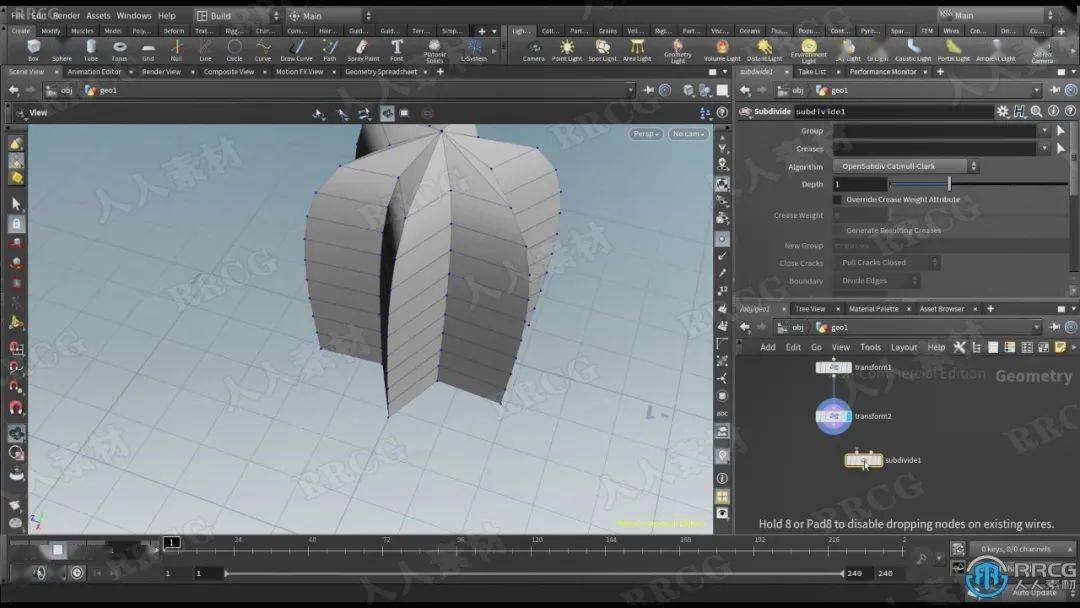Click the Font shelf tool
Image resolution: width=1080 pixels, height=608 pixels.
[x=397, y=50]
